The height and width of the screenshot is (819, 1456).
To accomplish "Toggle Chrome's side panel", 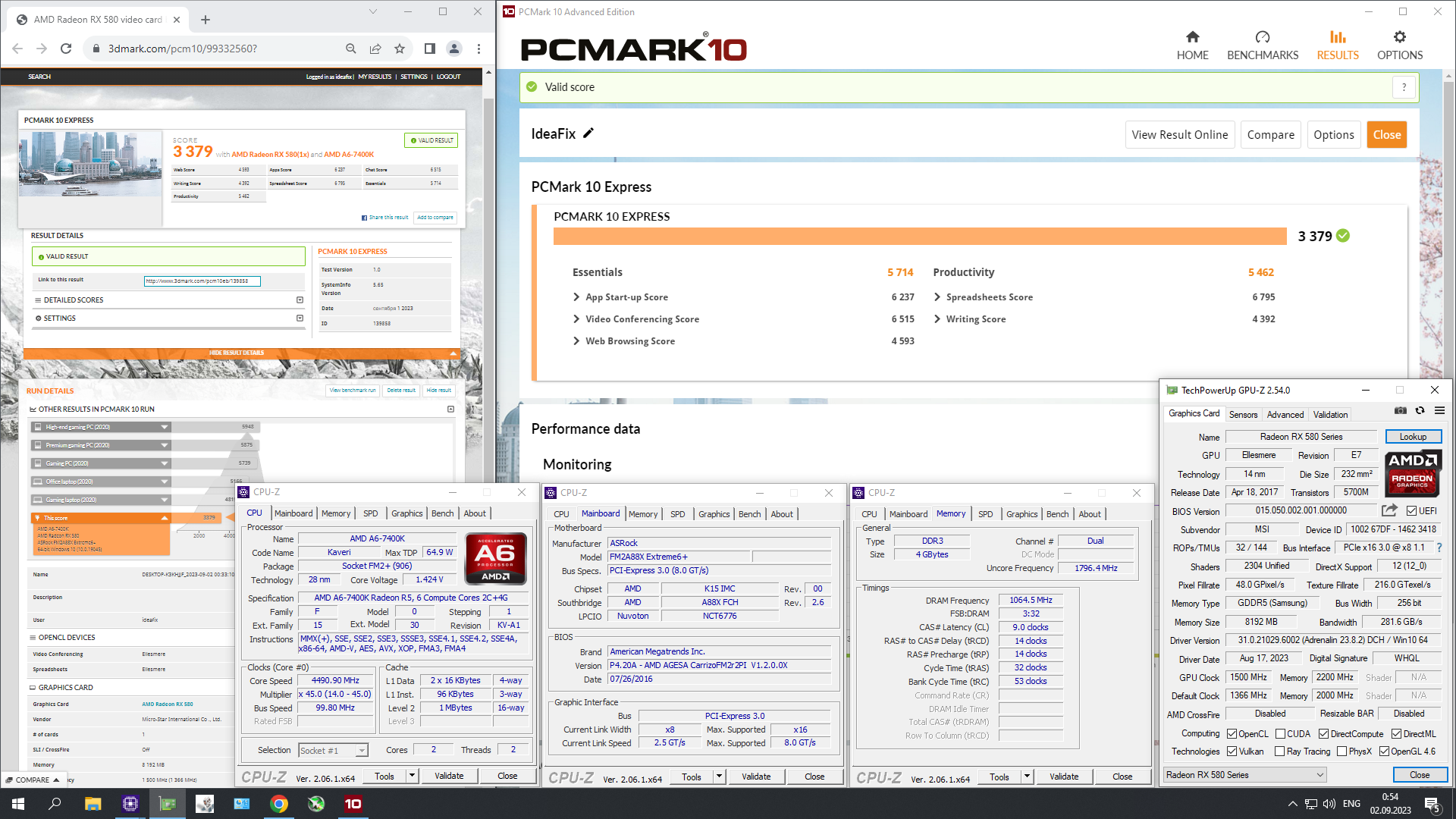I will point(430,49).
